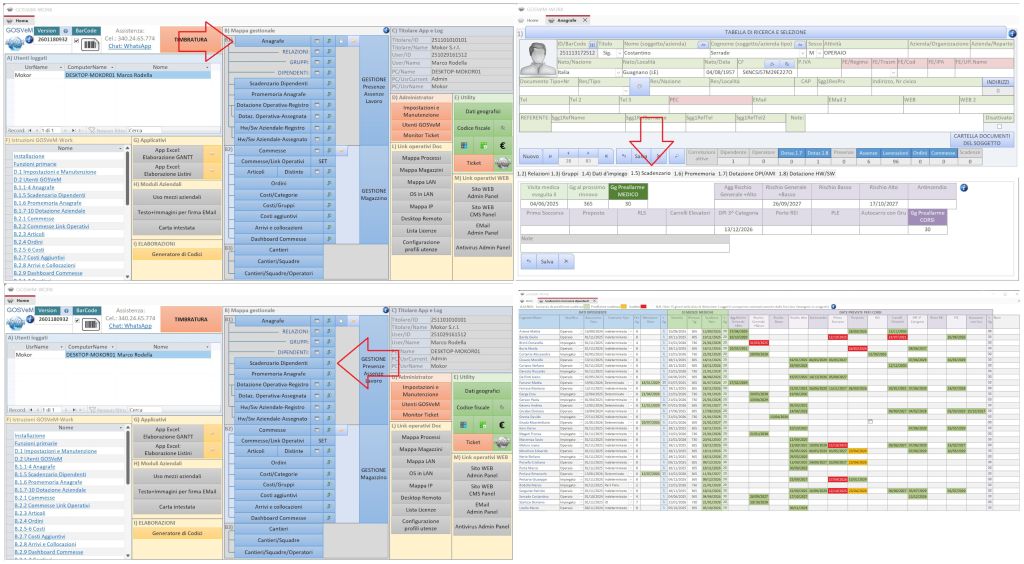Open the 1.4) Dati d'impiego tab
This screenshot has height=564, width=1024.
coord(605,174)
